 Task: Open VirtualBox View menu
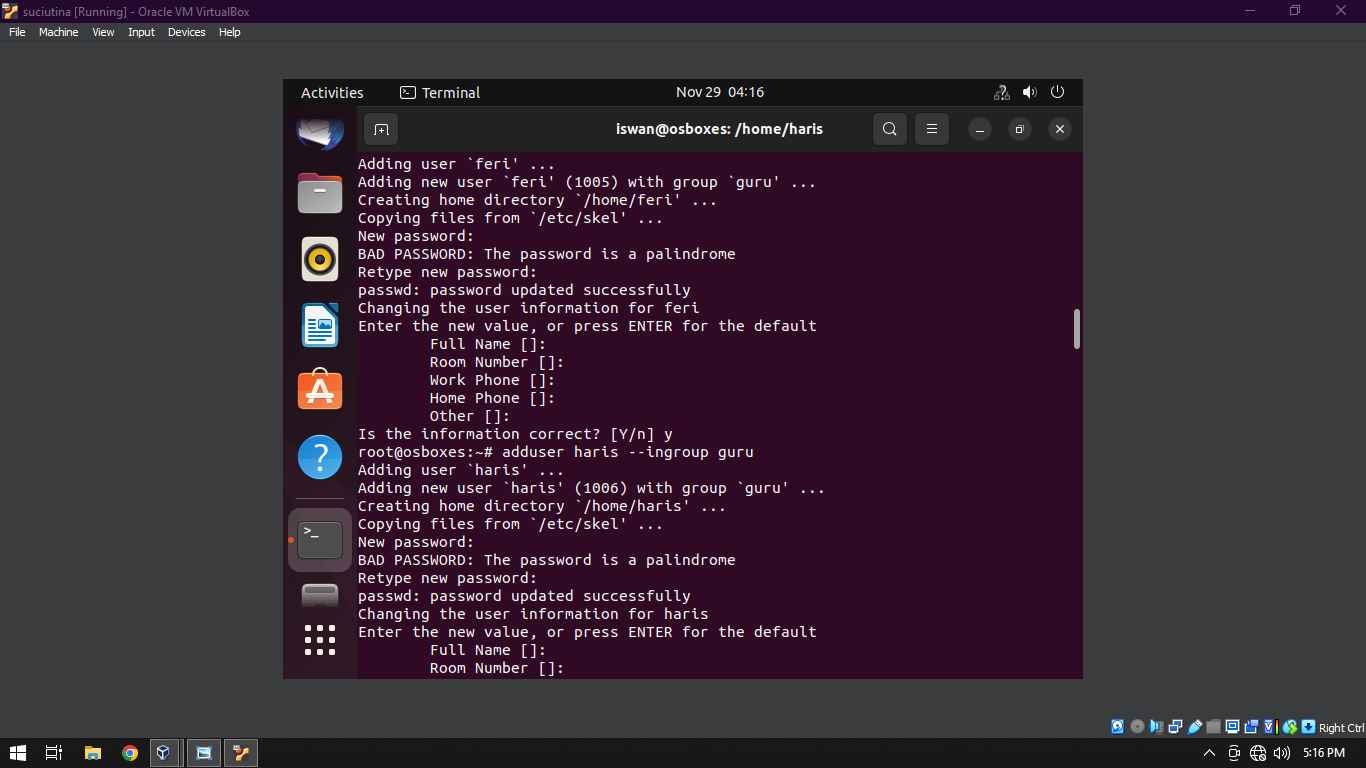tap(103, 32)
